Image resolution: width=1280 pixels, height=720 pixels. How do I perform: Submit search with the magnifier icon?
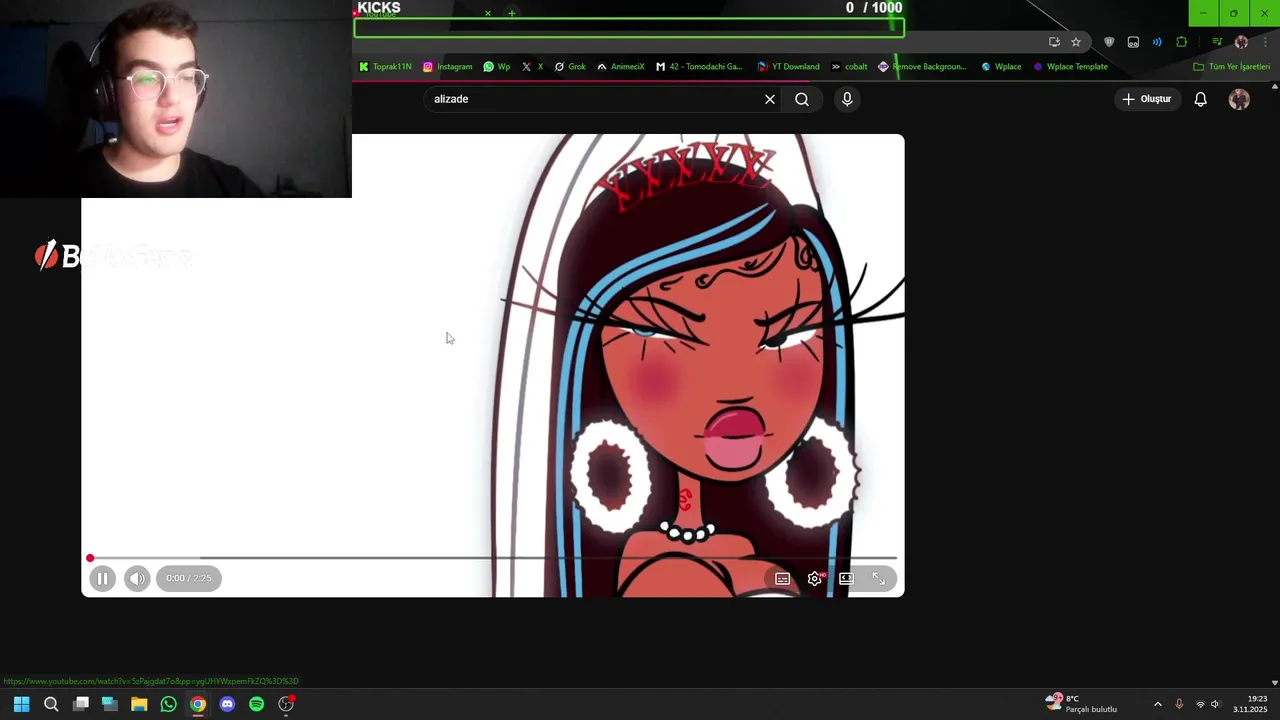click(802, 99)
